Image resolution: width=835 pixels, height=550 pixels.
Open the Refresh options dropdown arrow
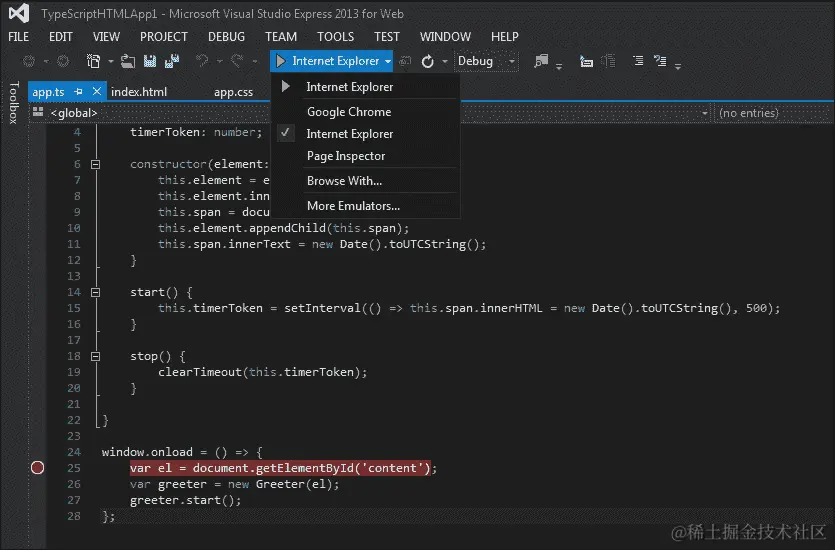pyautogui.click(x=445, y=62)
